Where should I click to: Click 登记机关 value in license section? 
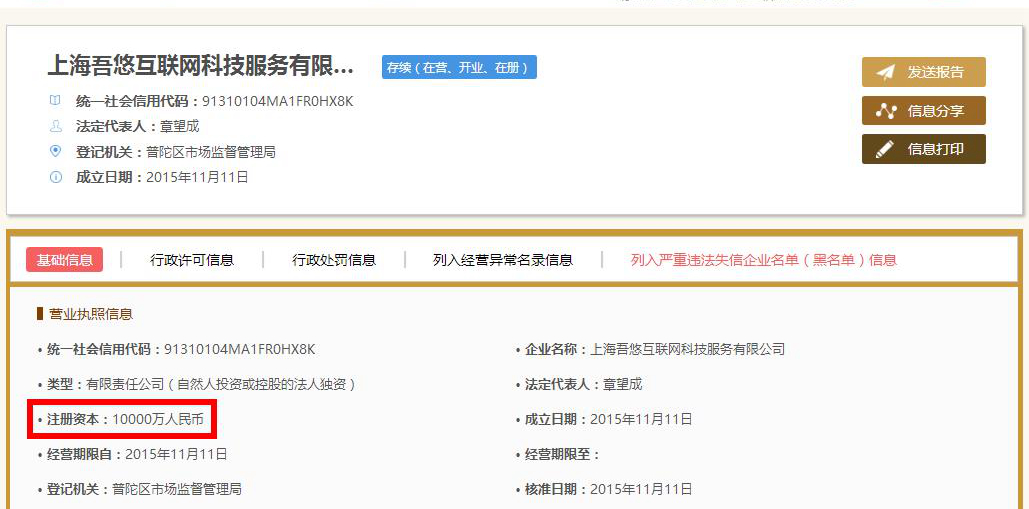(x=177, y=489)
